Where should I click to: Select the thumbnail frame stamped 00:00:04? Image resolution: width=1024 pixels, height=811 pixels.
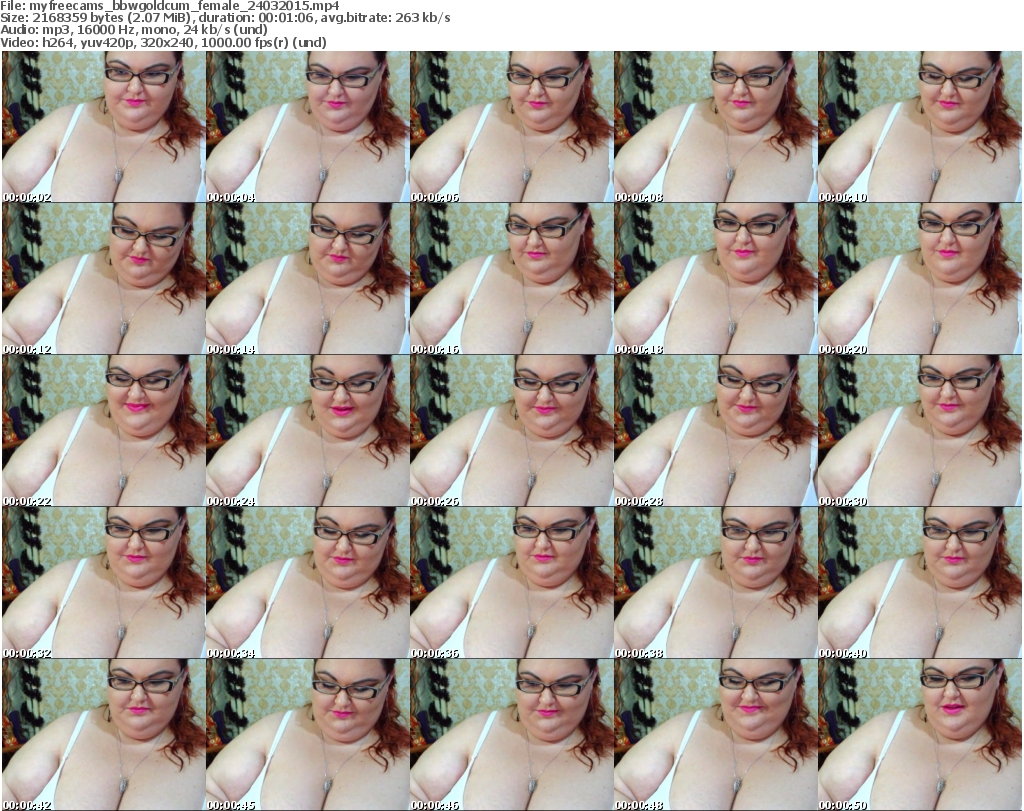click(x=308, y=127)
